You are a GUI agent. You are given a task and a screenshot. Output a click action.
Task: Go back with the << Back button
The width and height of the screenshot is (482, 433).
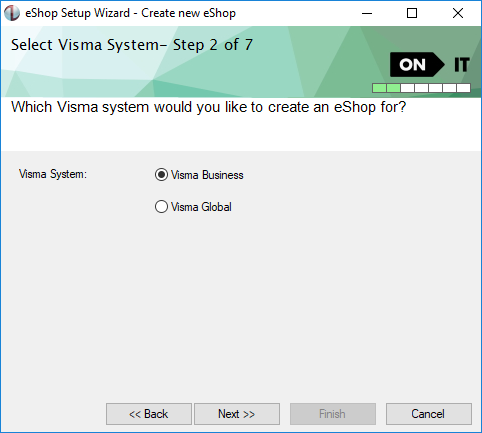(x=149, y=414)
